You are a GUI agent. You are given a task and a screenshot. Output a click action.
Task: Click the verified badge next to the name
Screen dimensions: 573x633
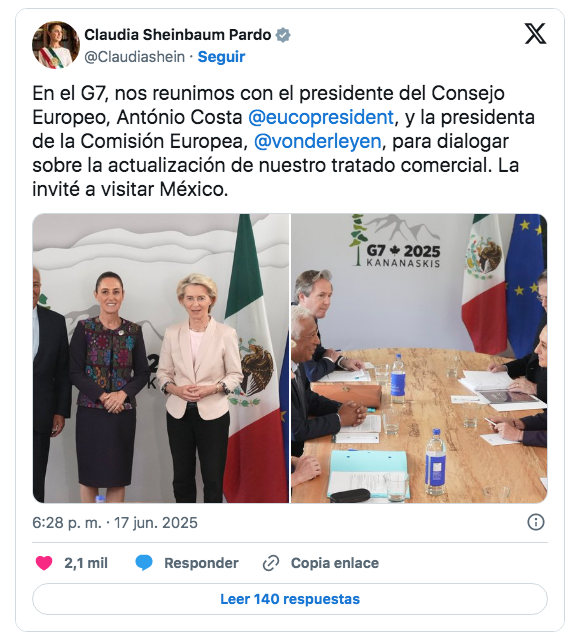(x=283, y=35)
